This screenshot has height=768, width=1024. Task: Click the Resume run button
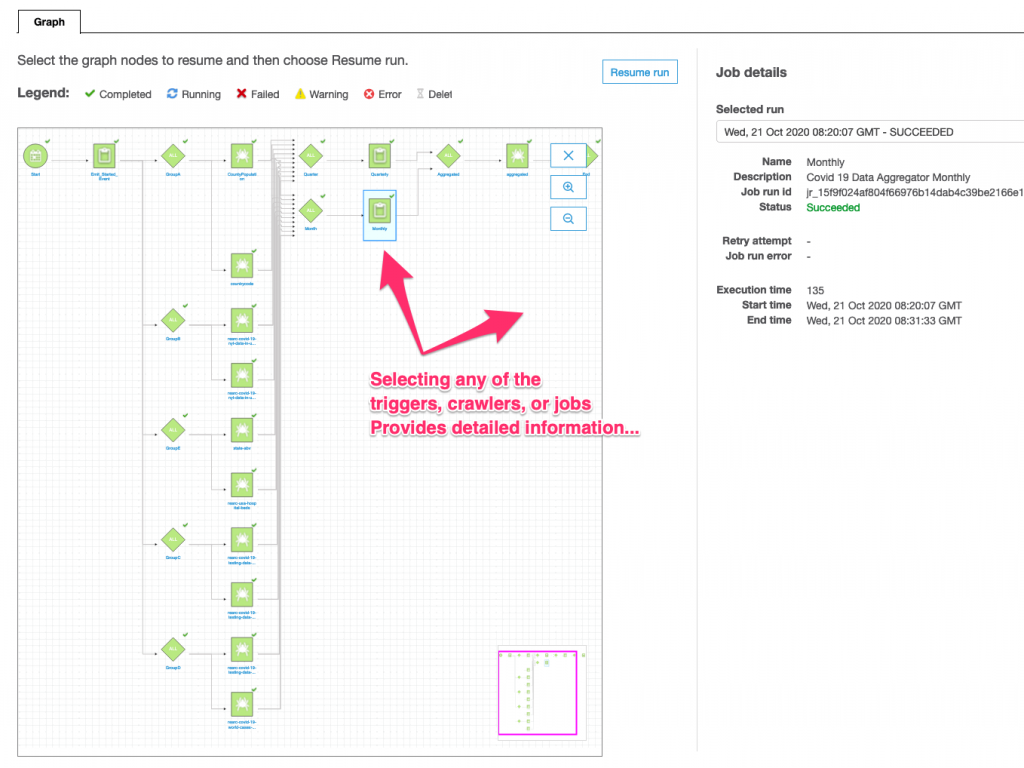pyautogui.click(x=639, y=71)
